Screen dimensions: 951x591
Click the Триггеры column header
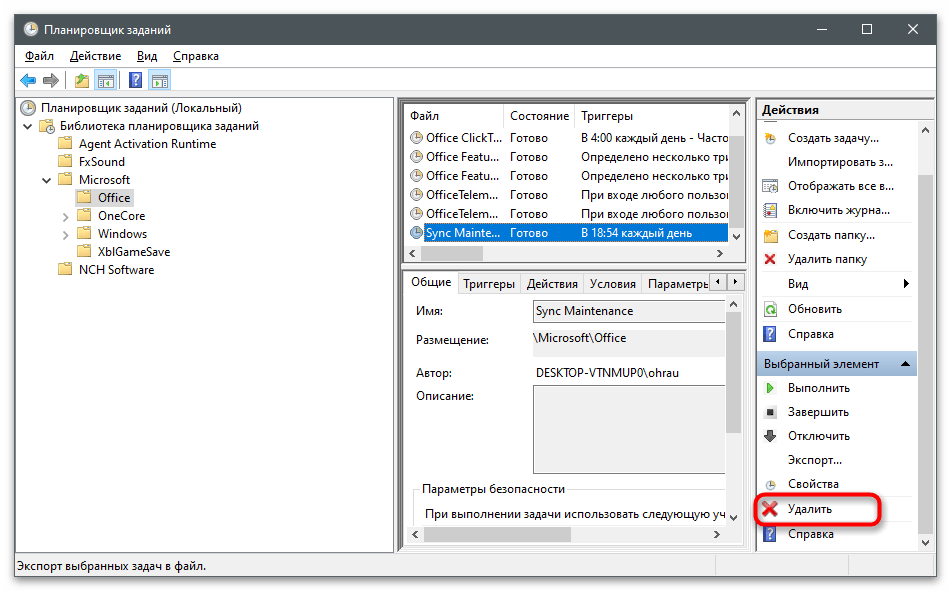pos(607,116)
